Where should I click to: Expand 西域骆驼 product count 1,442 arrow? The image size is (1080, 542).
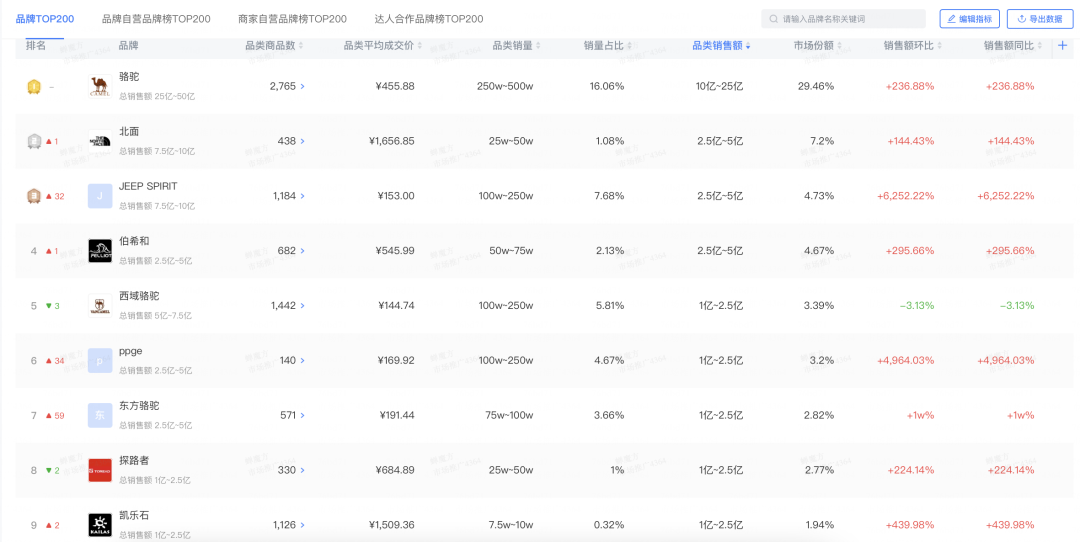point(302,306)
